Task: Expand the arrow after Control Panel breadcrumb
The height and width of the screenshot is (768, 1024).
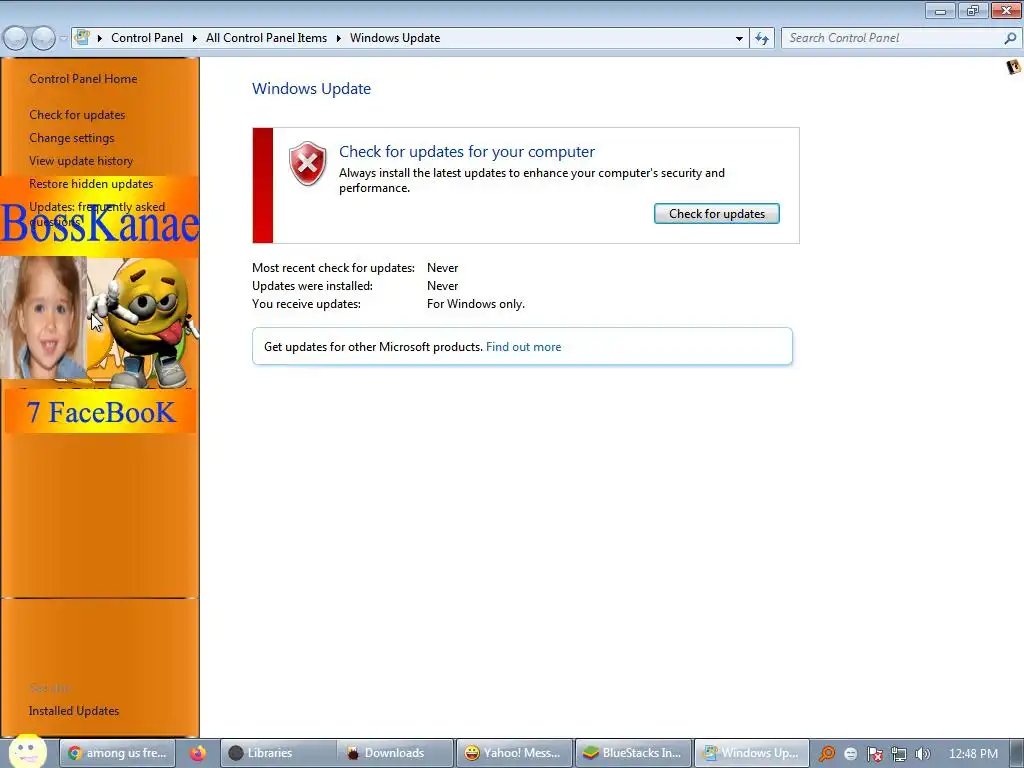Action: 195,38
